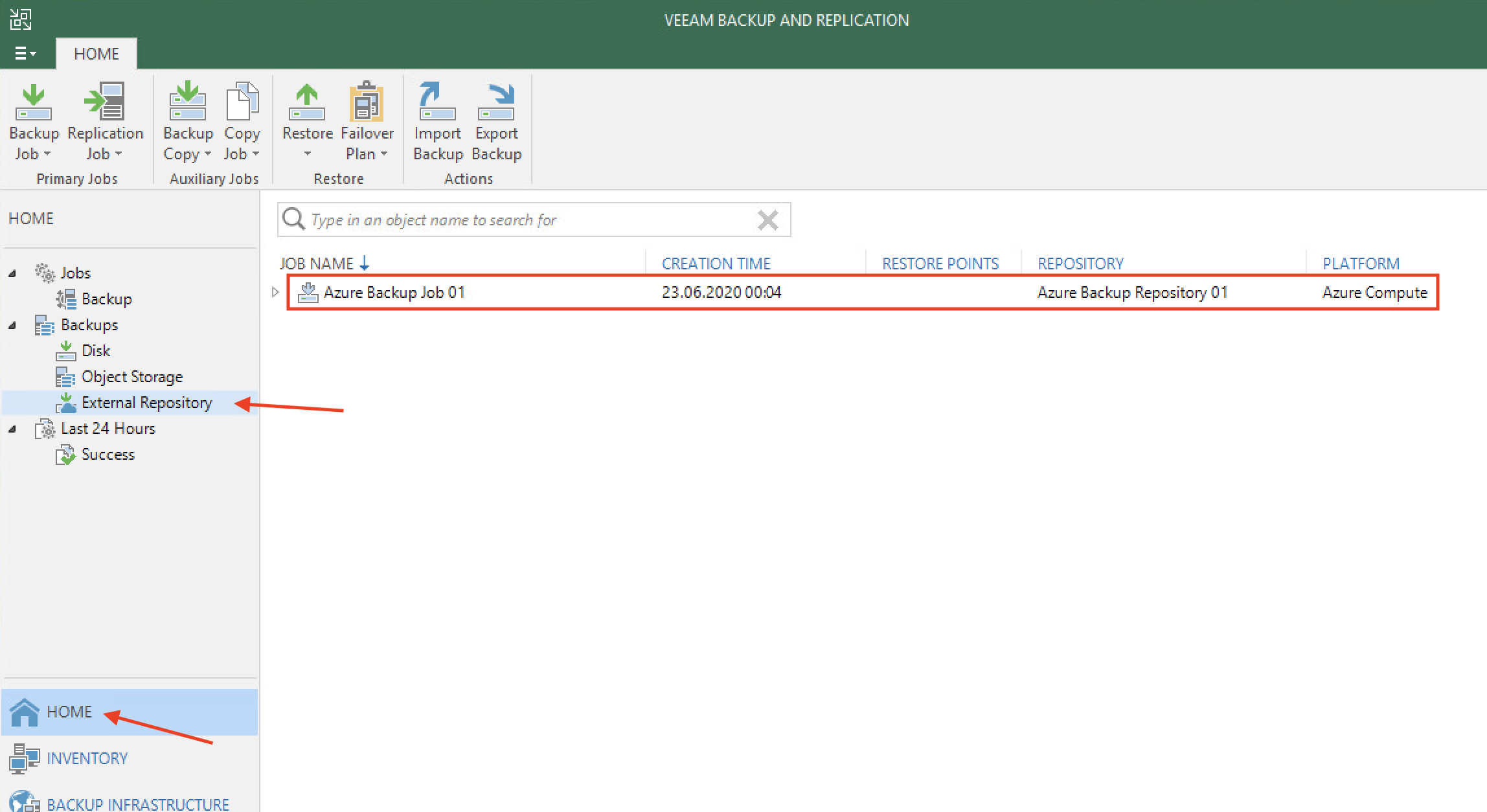Select External Repository tree item

tap(147, 403)
